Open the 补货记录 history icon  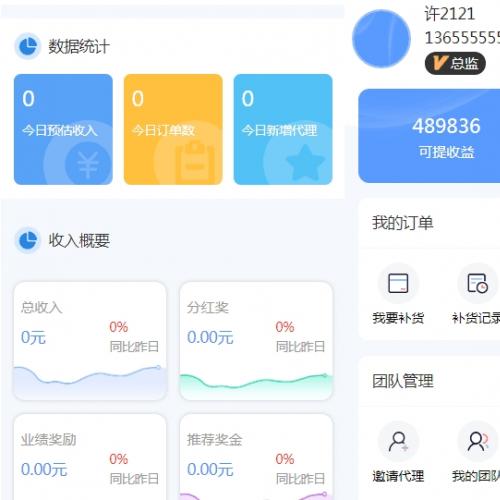478,283
